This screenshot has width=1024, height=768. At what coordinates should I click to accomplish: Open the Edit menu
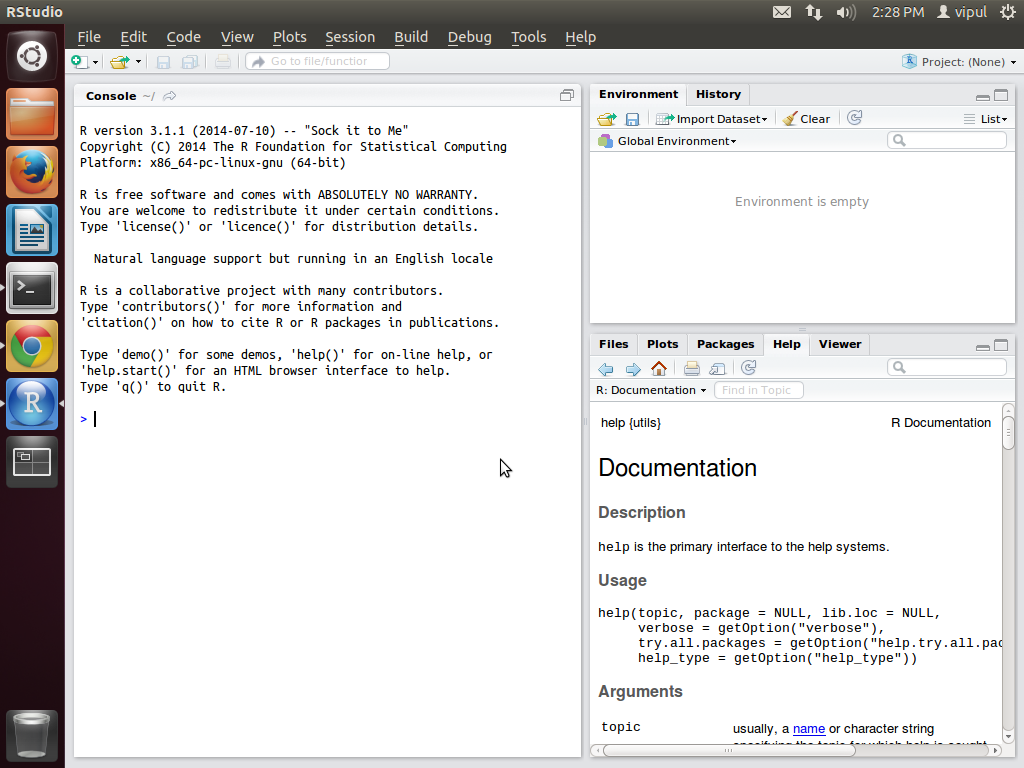(133, 37)
